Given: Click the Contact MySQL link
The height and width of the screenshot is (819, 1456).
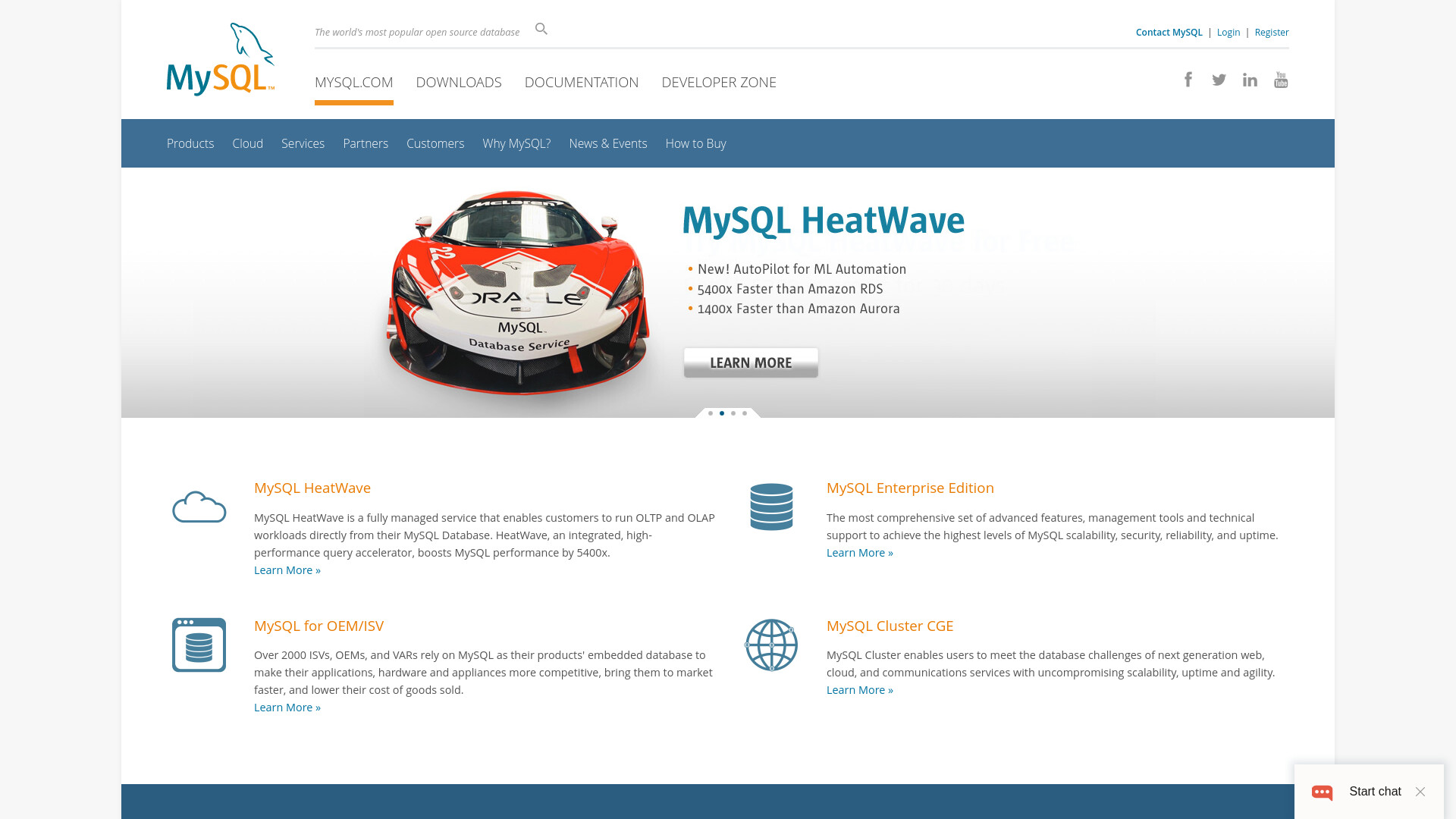Looking at the screenshot, I should [1169, 32].
